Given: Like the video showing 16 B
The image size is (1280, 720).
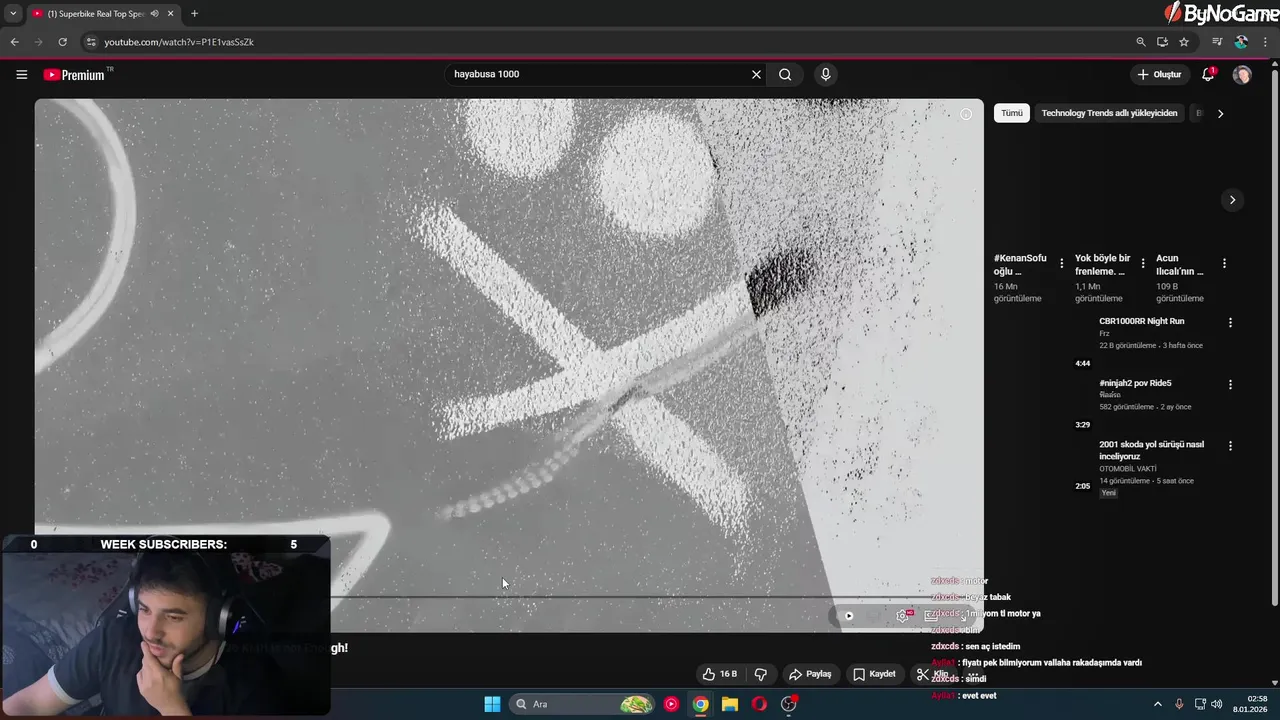Looking at the screenshot, I should click(x=719, y=674).
